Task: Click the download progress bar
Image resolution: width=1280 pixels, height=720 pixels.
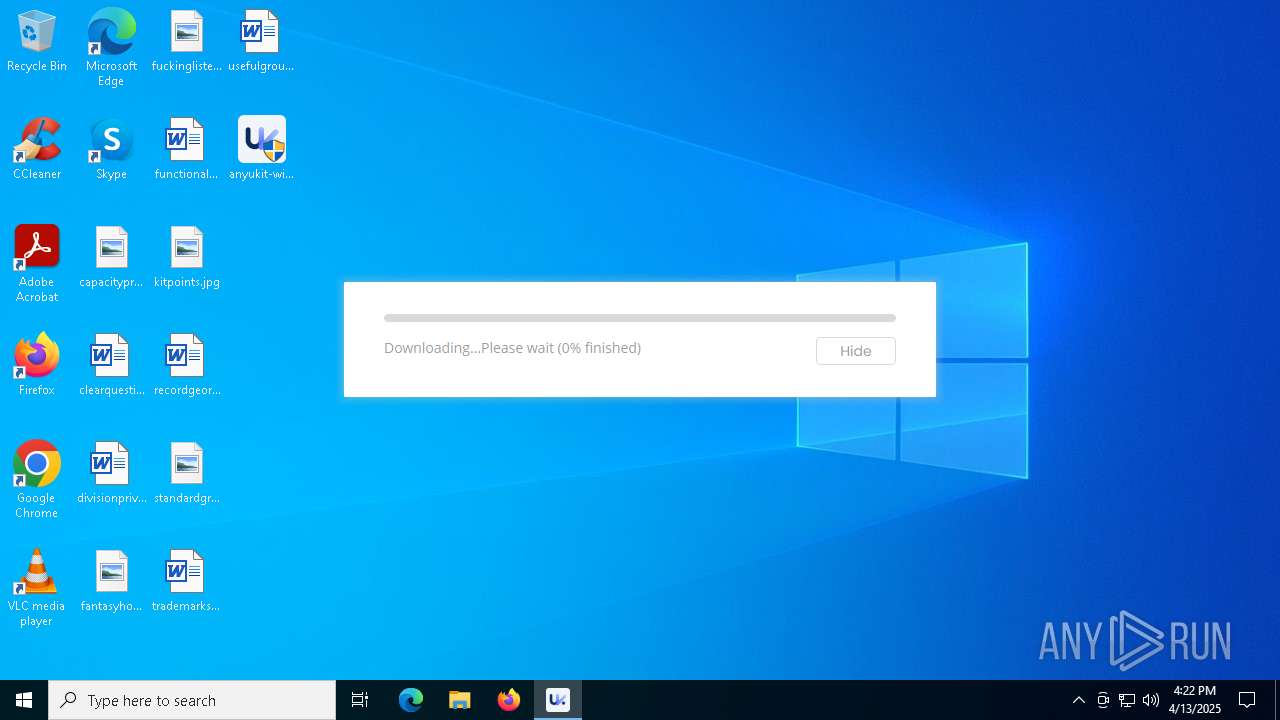Action: [x=640, y=318]
